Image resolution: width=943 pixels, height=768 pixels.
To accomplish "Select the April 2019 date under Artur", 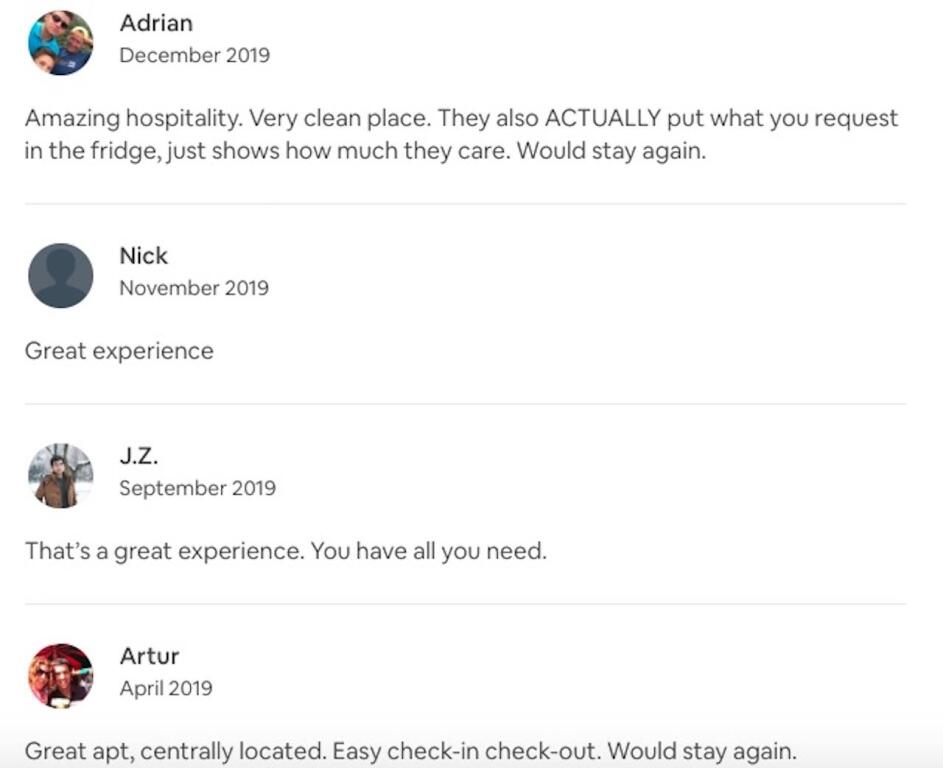I will 166,688.
